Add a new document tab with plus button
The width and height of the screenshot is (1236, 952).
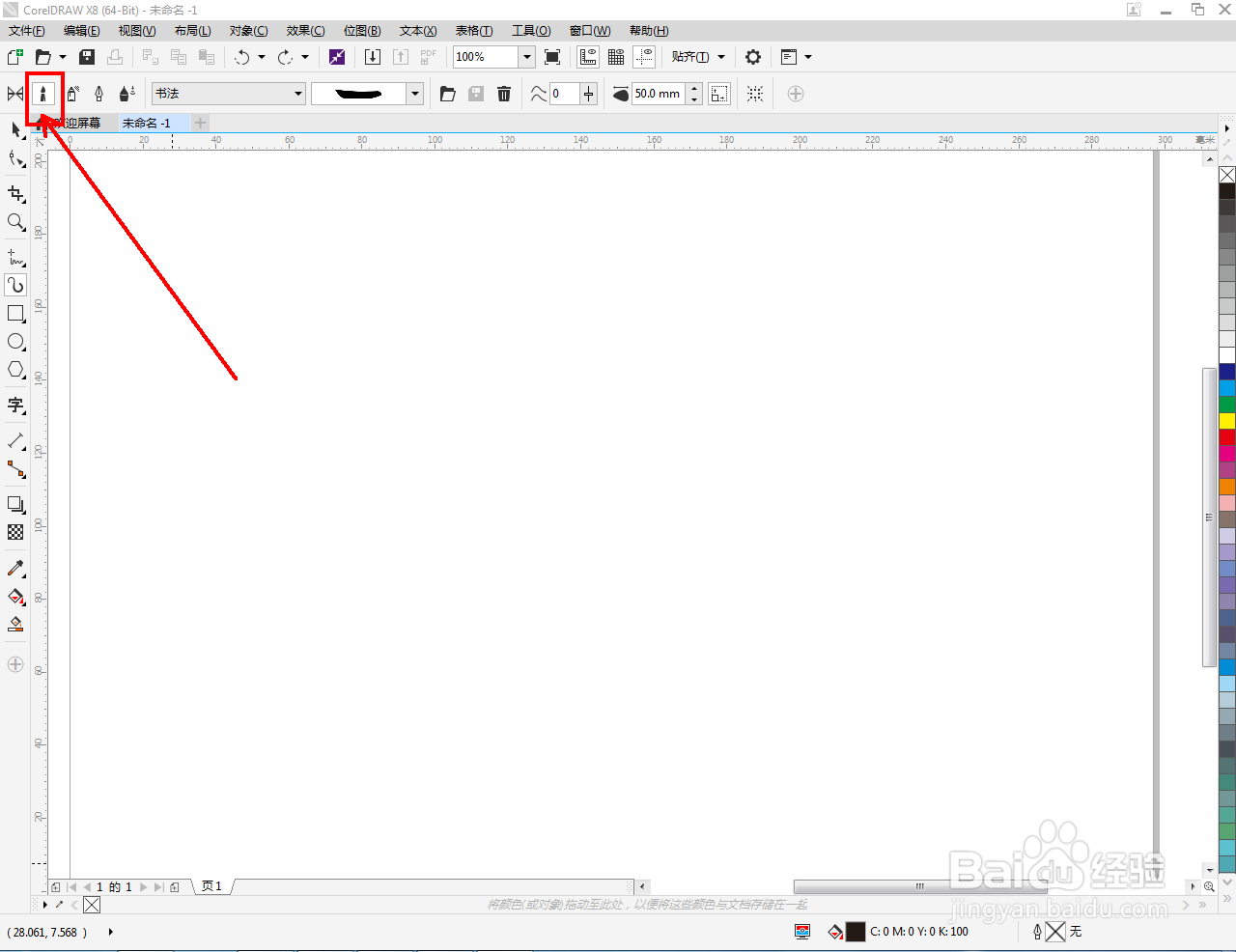[x=200, y=123]
